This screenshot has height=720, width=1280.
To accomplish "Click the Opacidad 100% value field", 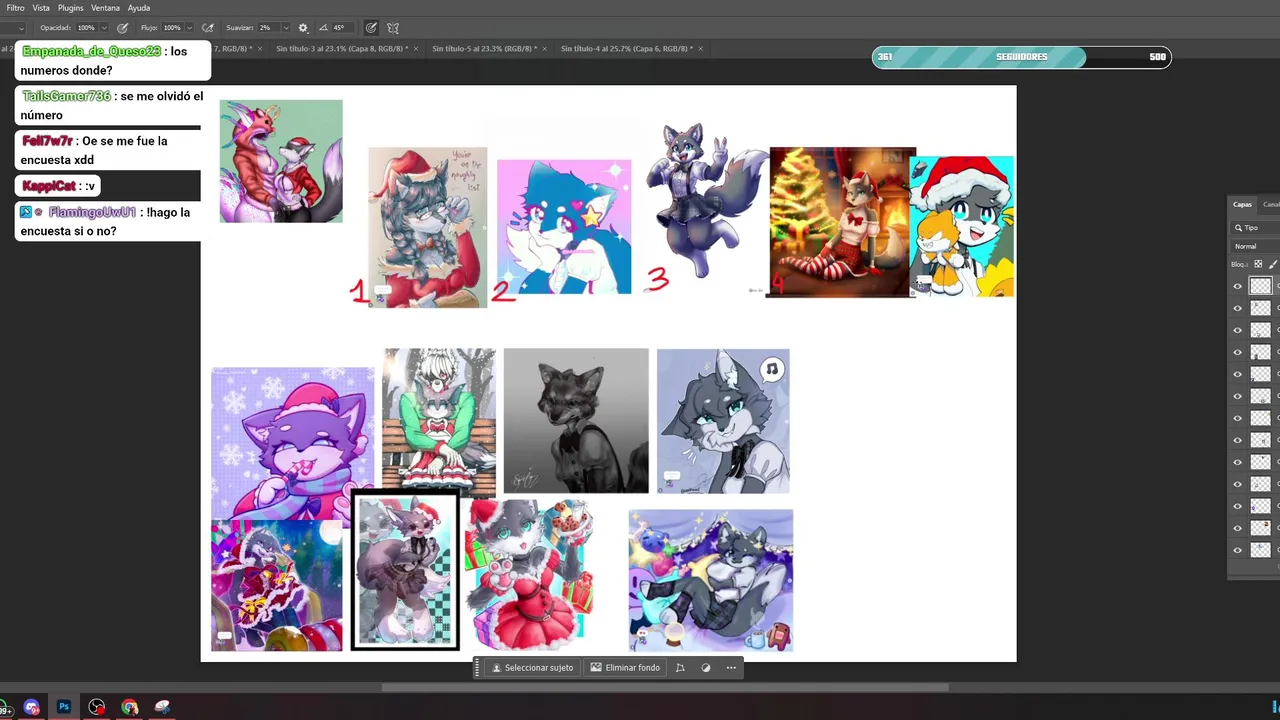I will point(86,28).
